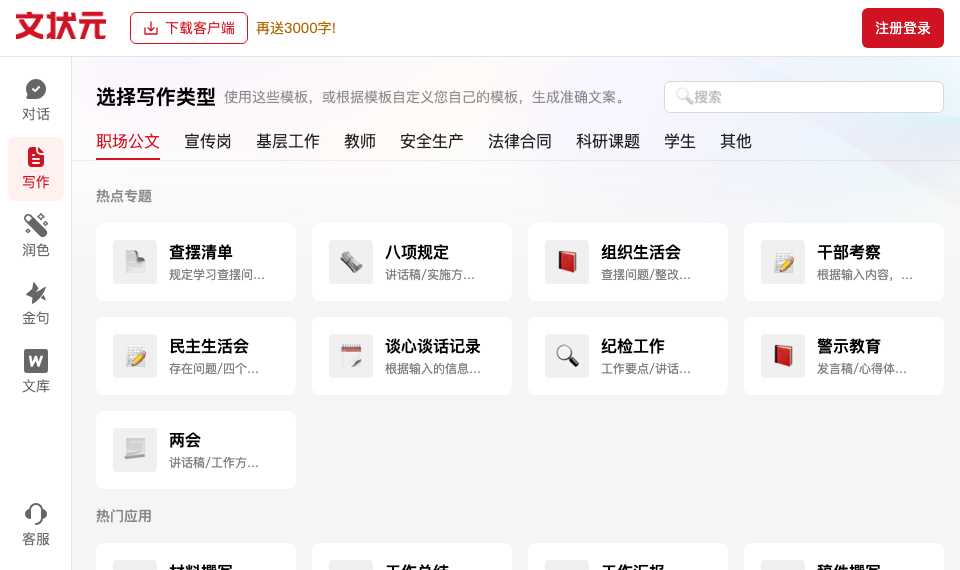Screen dimensions: 960x570
Task: Click the 两会 card document icon
Action: [135, 450]
